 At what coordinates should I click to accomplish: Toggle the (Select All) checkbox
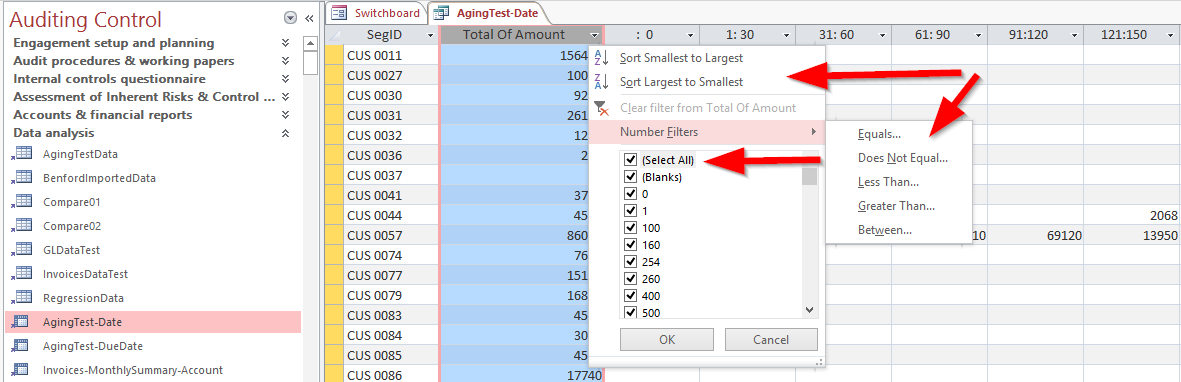point(630,160)
